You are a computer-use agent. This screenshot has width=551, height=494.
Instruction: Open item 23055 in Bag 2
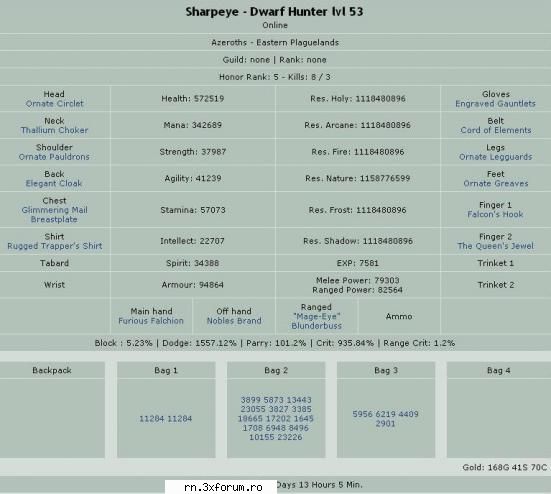[x=253, y=409]
